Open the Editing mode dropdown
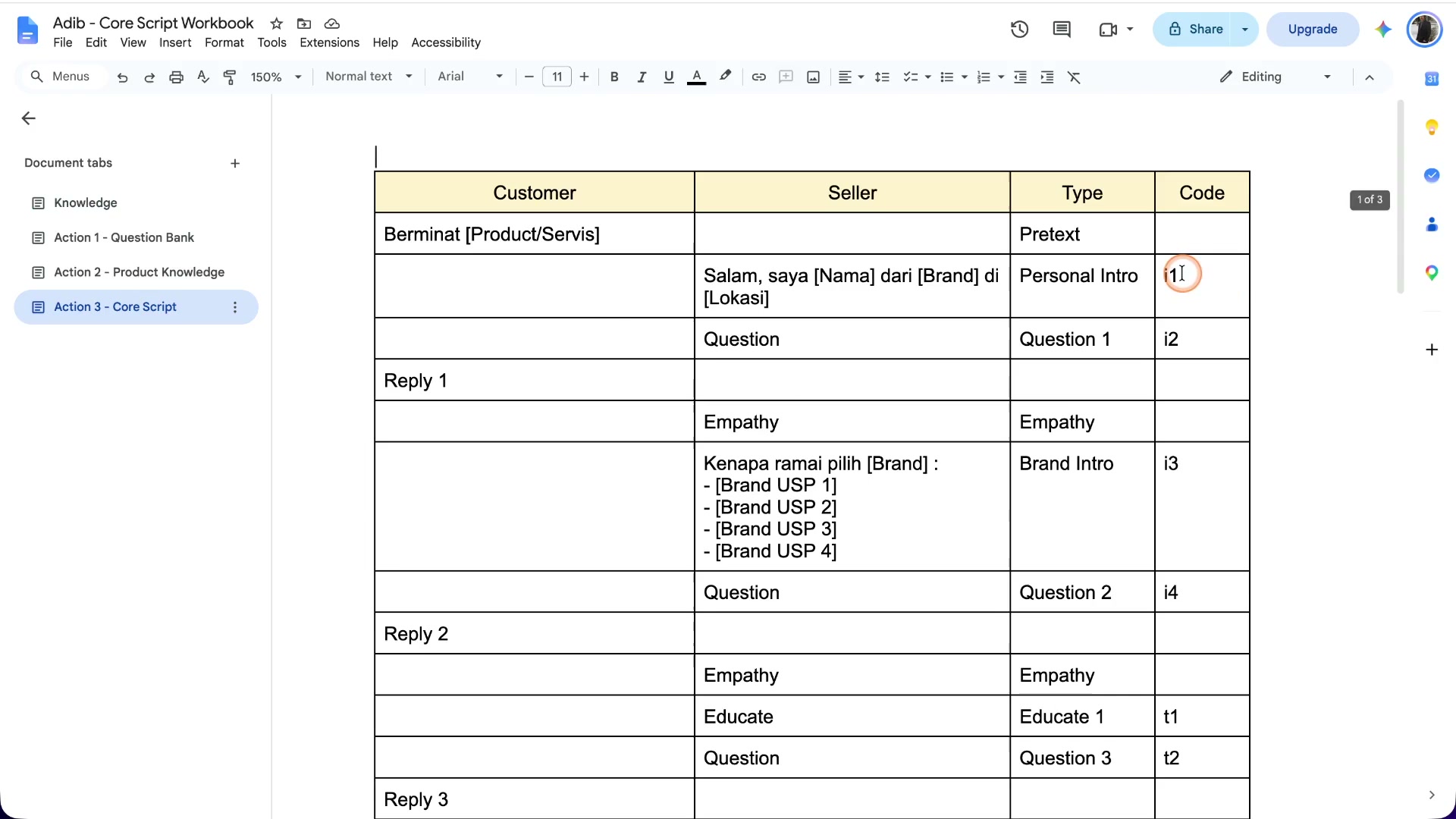The height and width of the screenshot is (819, 1456). [x=1276, y=77]
